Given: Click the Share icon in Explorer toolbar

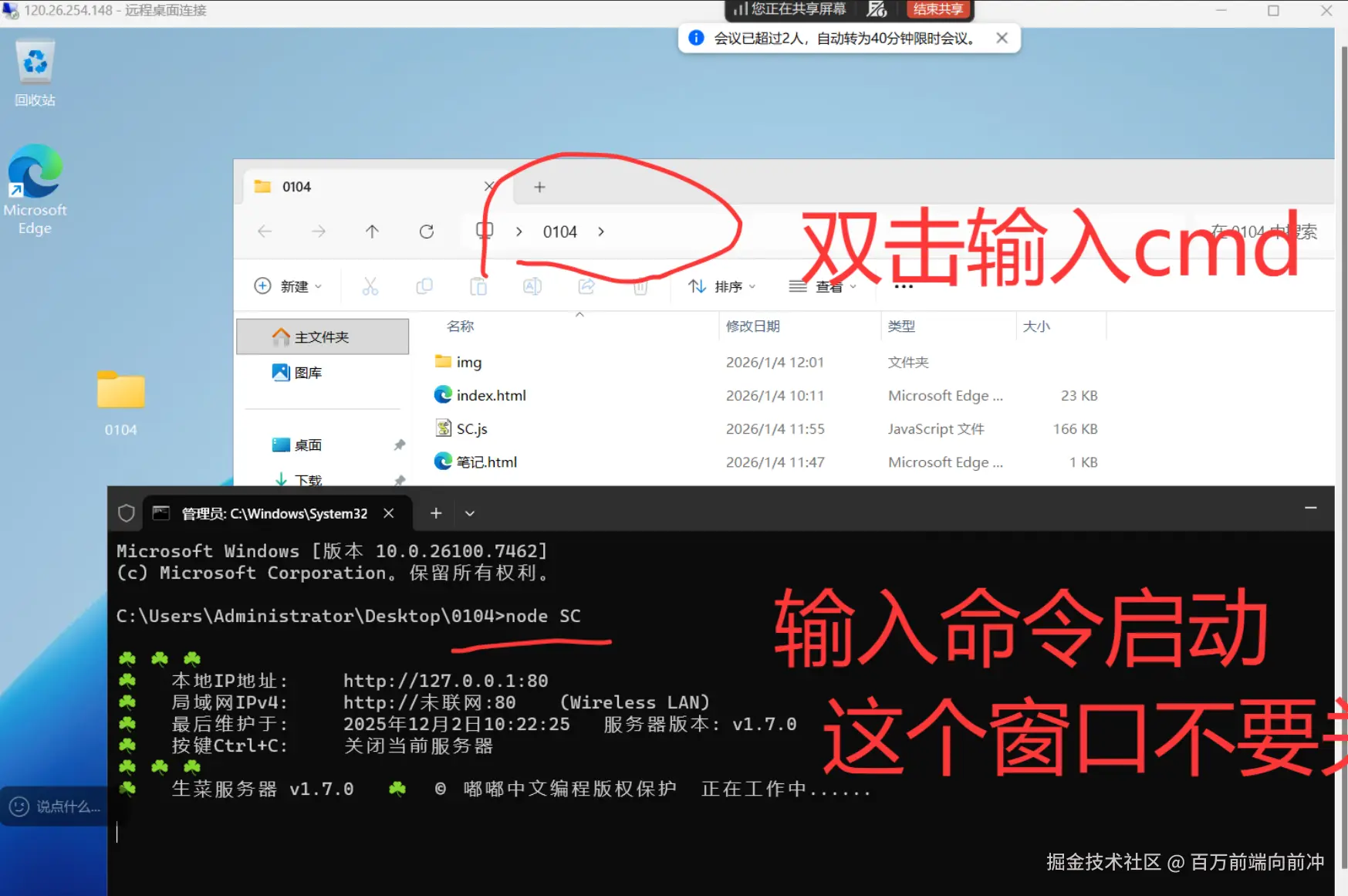Looking at the screenshot, I should pyautogui.click(x=586, y=286).
